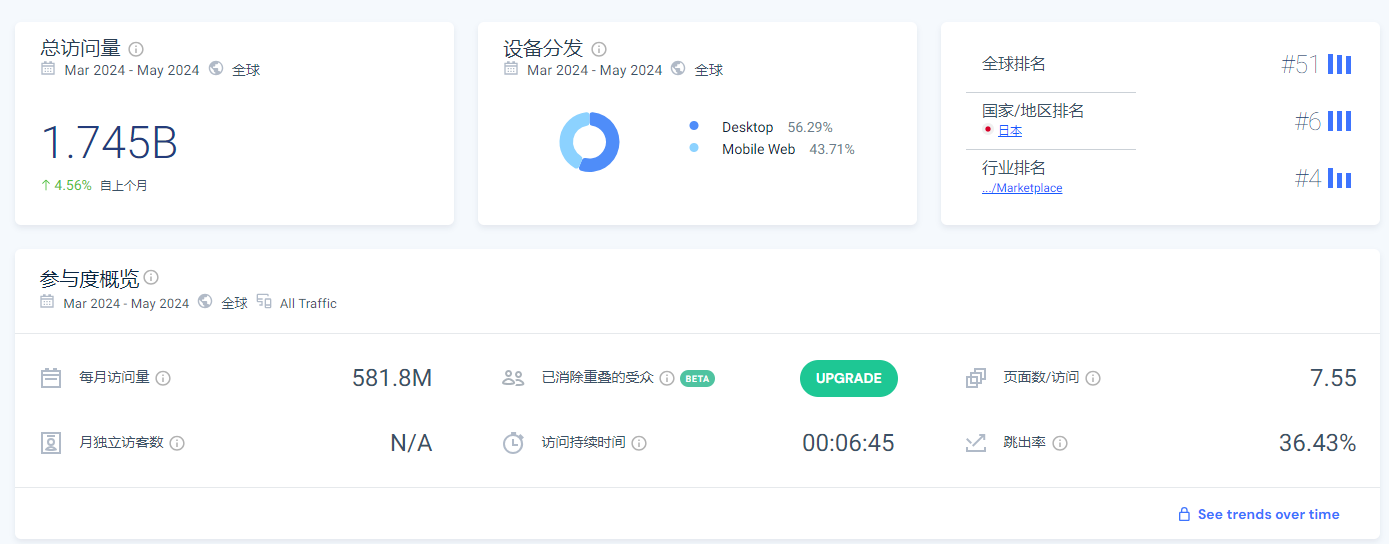Click pages icon beside 页面数/访问

[976, 378]
